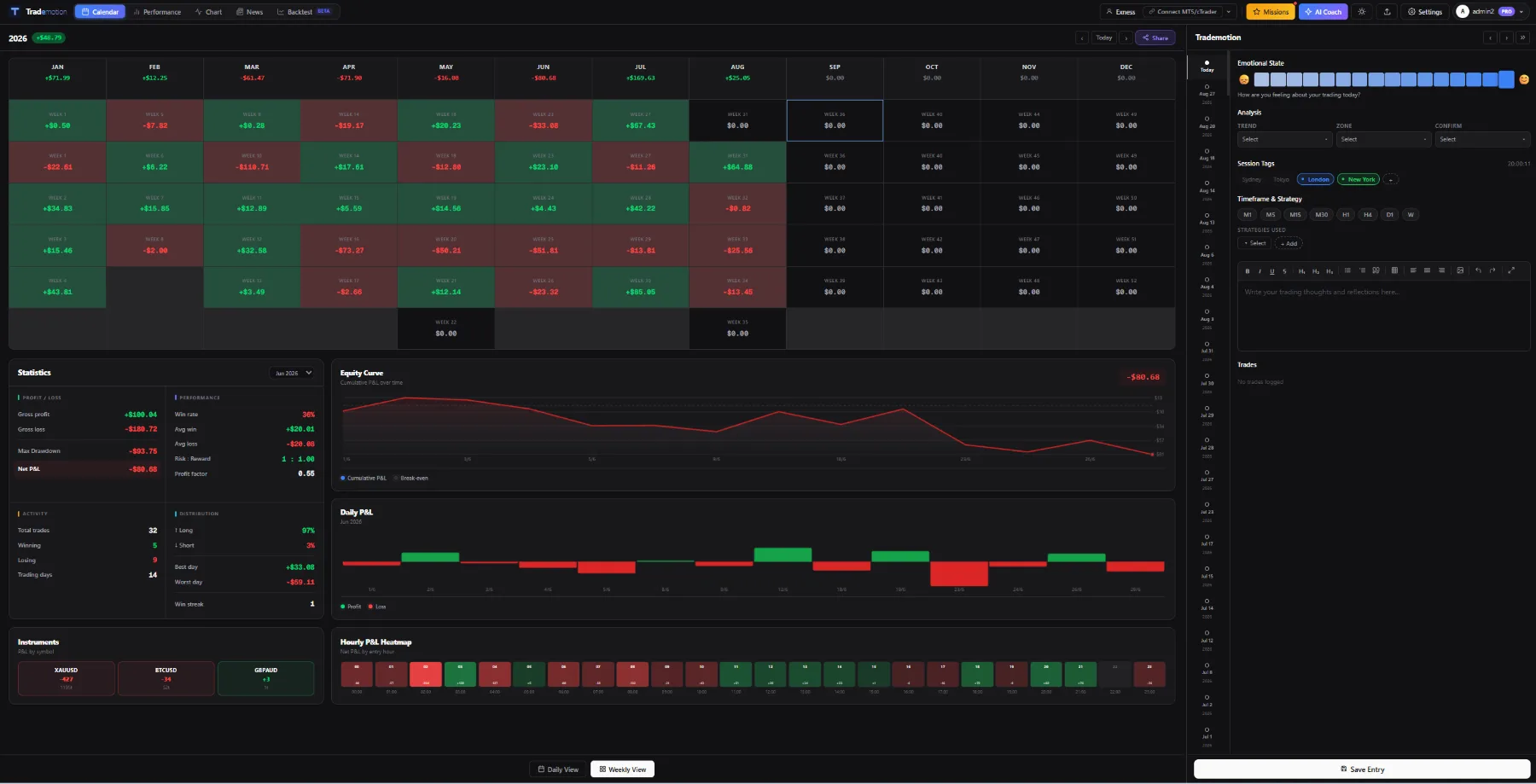
Task: Open the Missions button
Action: [1271, 12]
